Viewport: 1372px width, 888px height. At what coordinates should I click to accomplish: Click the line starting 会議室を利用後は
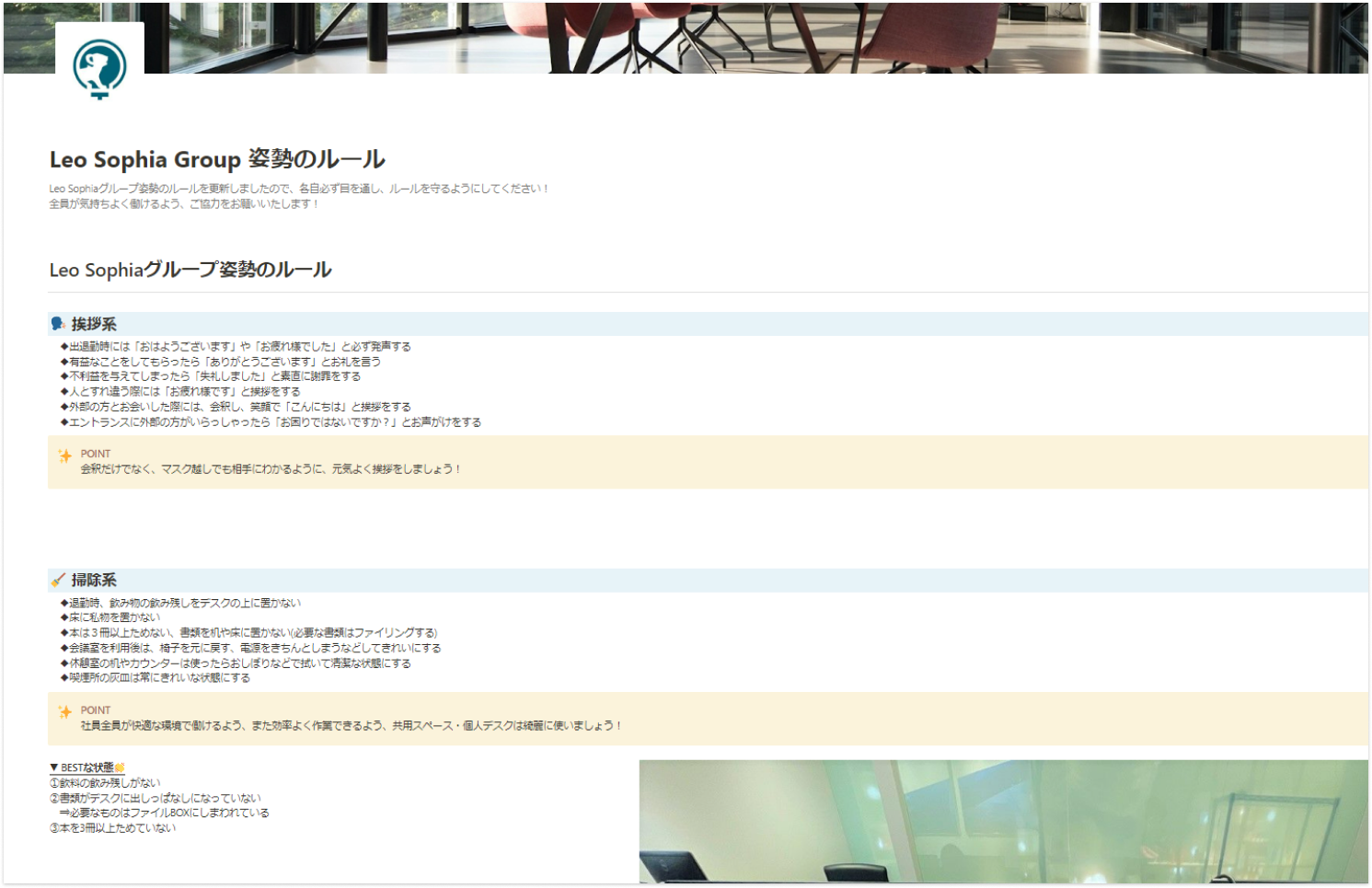click(x=250, y=648)
